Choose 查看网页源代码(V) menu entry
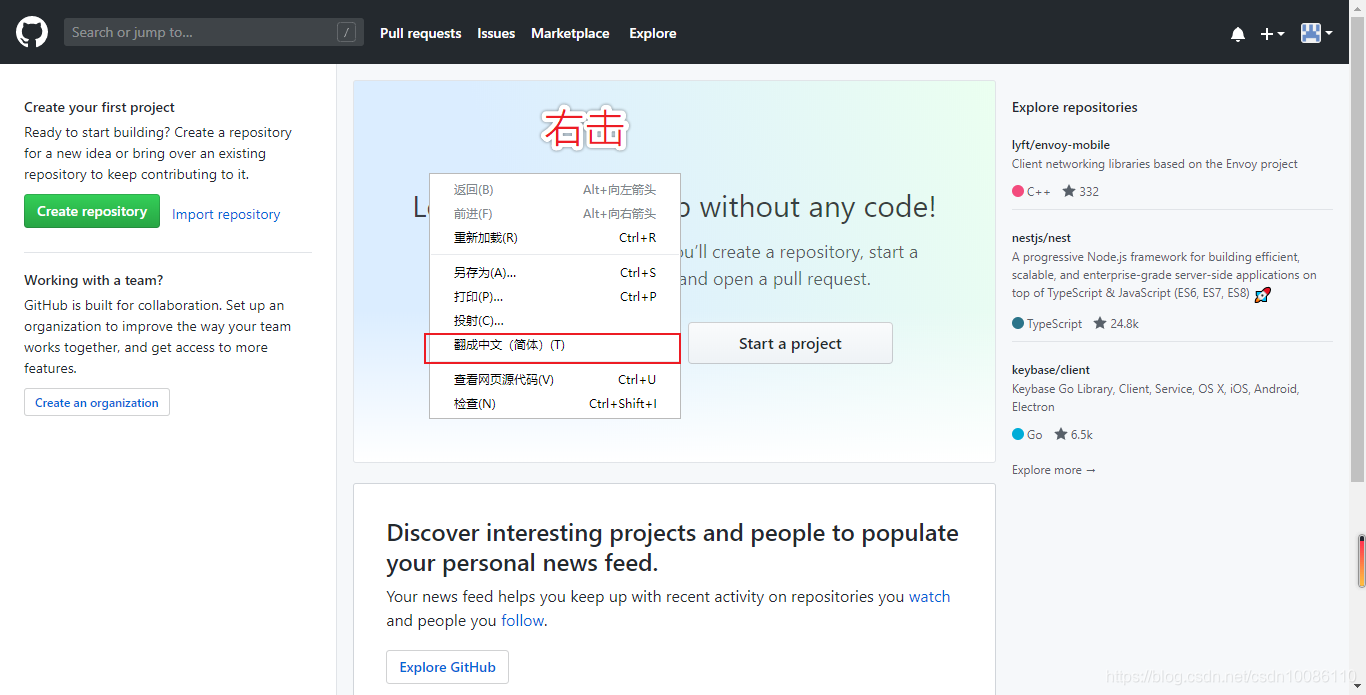Screen dimensions: 1366x695 [555, 380]
